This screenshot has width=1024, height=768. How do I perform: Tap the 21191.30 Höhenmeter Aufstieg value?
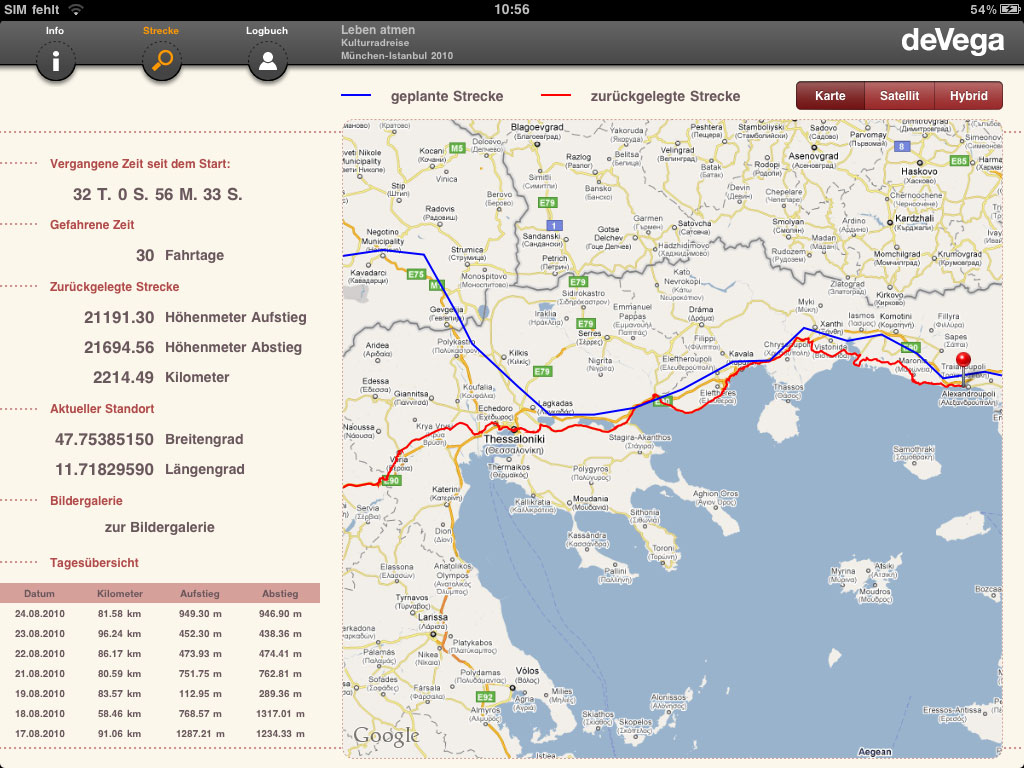coord(119,317)
